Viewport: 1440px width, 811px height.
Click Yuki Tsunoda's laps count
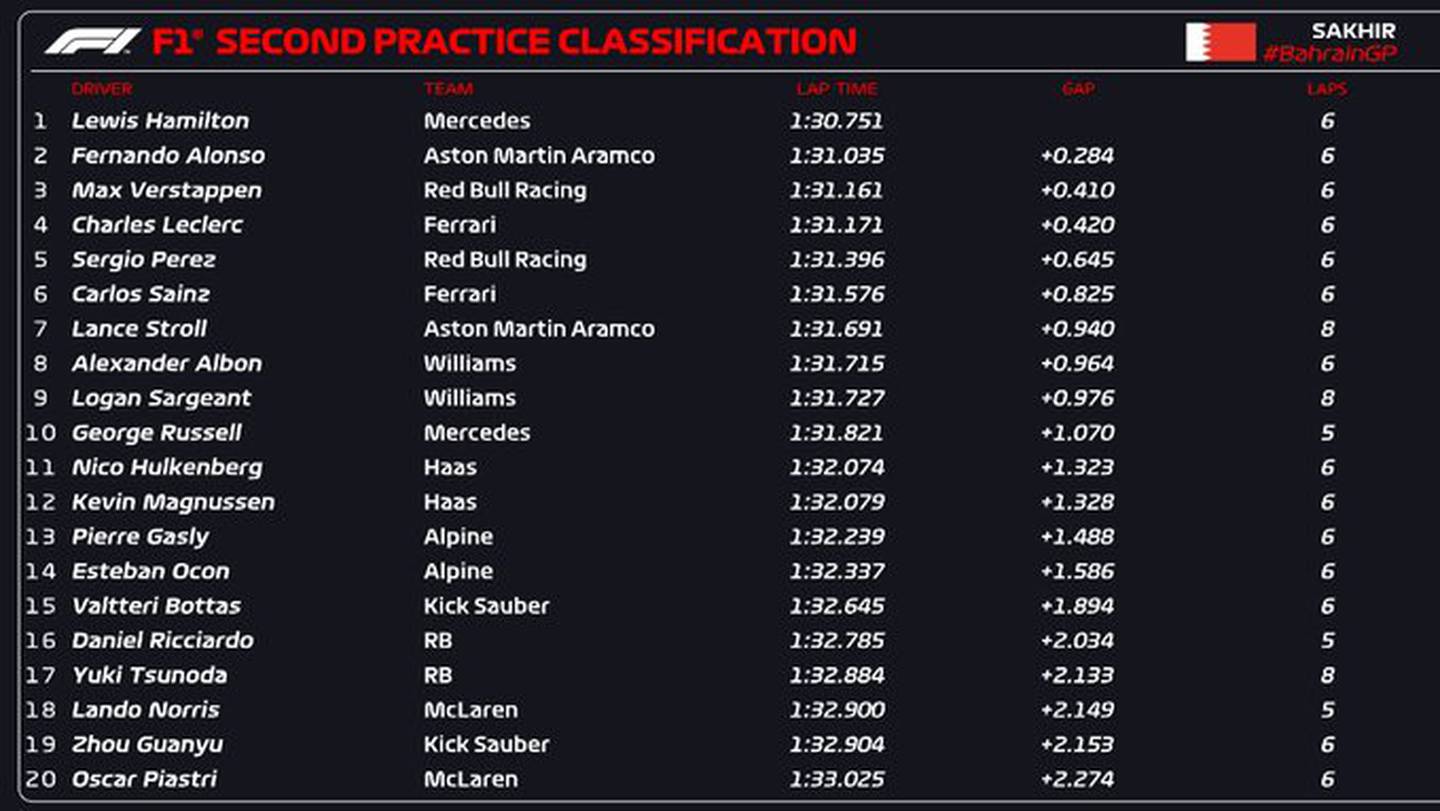1327,675
